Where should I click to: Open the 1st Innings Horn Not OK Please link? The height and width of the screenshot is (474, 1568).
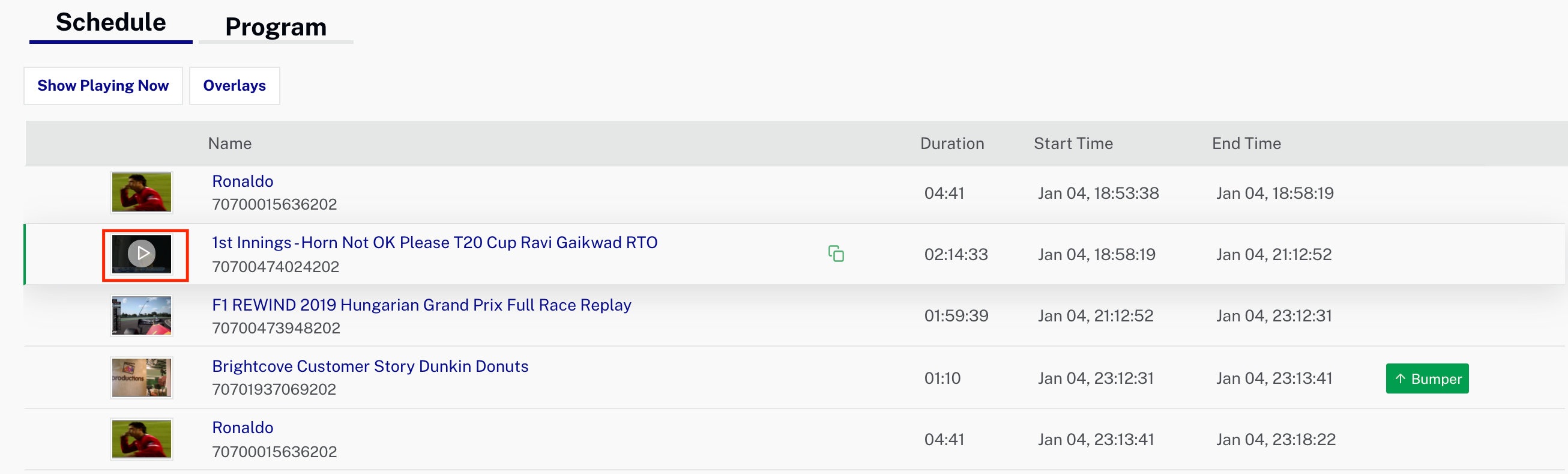[435, 243]
